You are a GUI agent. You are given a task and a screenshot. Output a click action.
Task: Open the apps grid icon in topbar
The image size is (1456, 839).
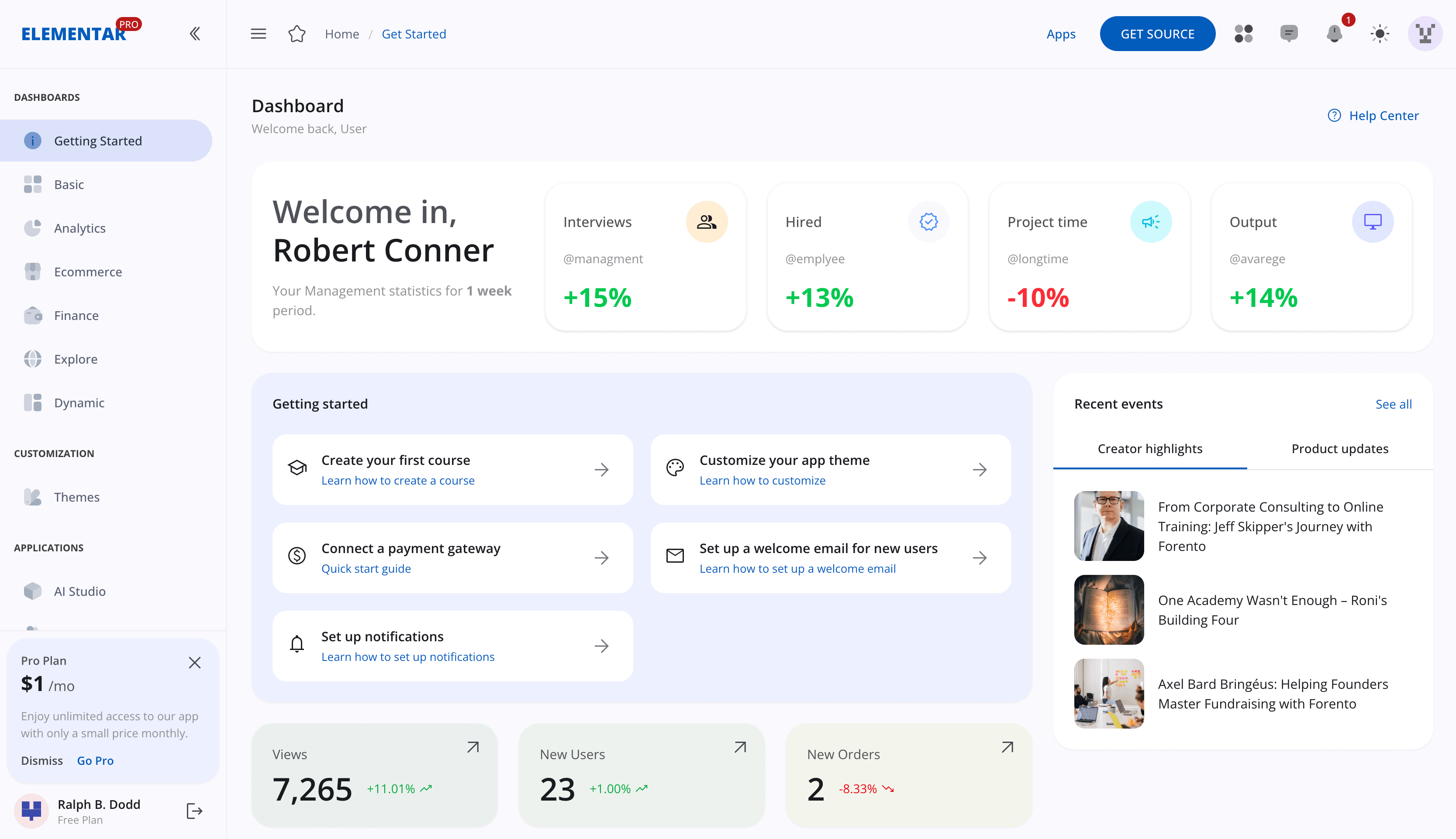(x=1245, y=34)
